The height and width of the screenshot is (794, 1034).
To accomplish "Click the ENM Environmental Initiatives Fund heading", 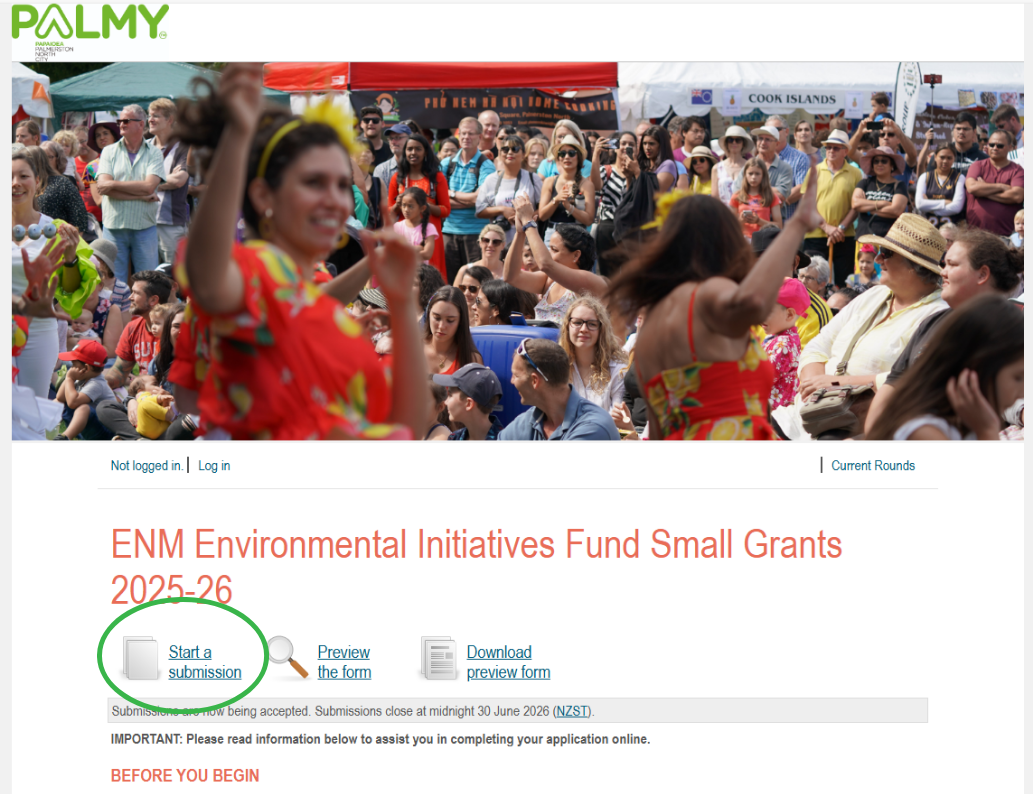I will pyautogui.click(x=476, y=546).
